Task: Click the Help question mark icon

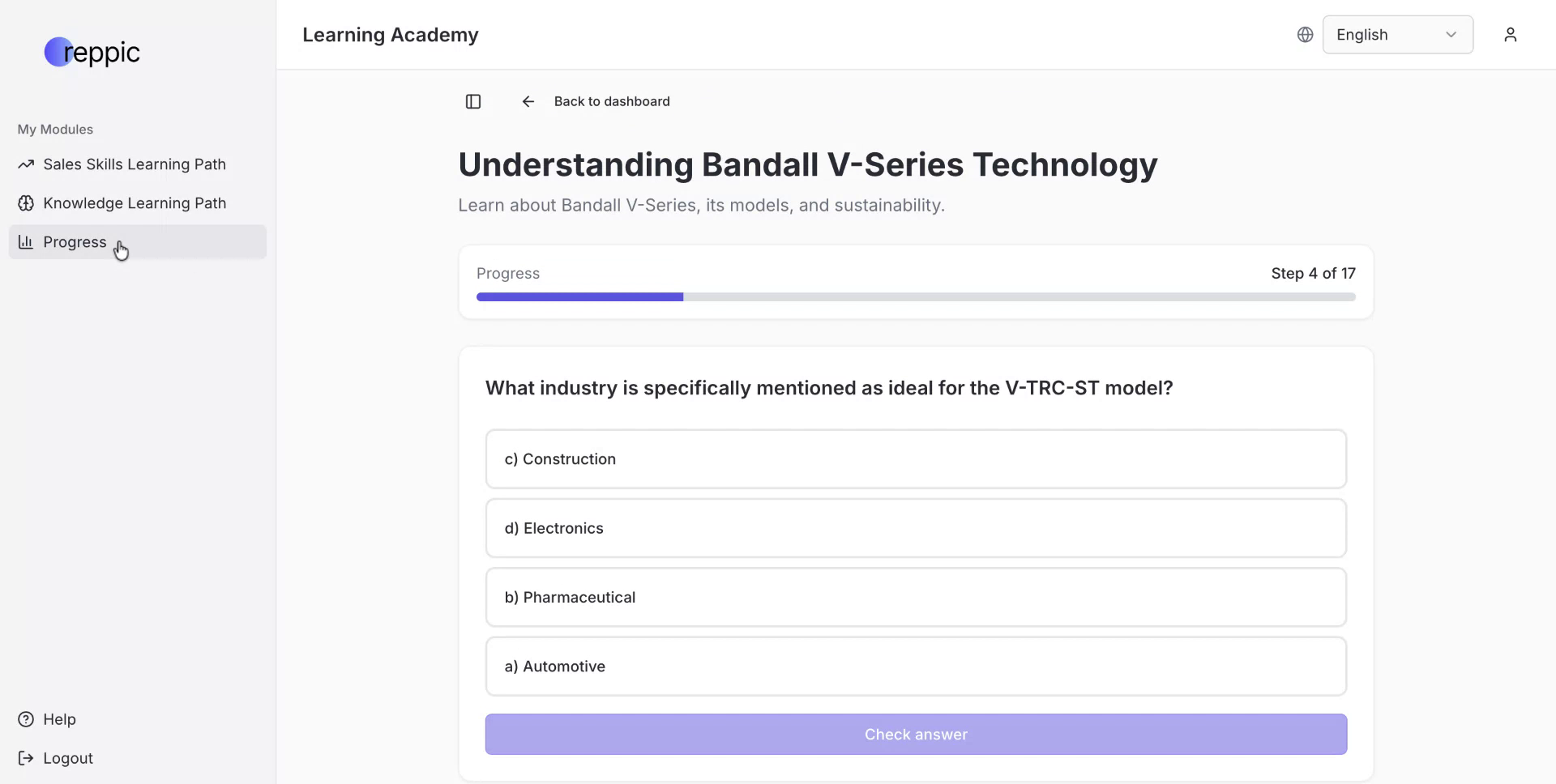Action: tap(26, 719)
